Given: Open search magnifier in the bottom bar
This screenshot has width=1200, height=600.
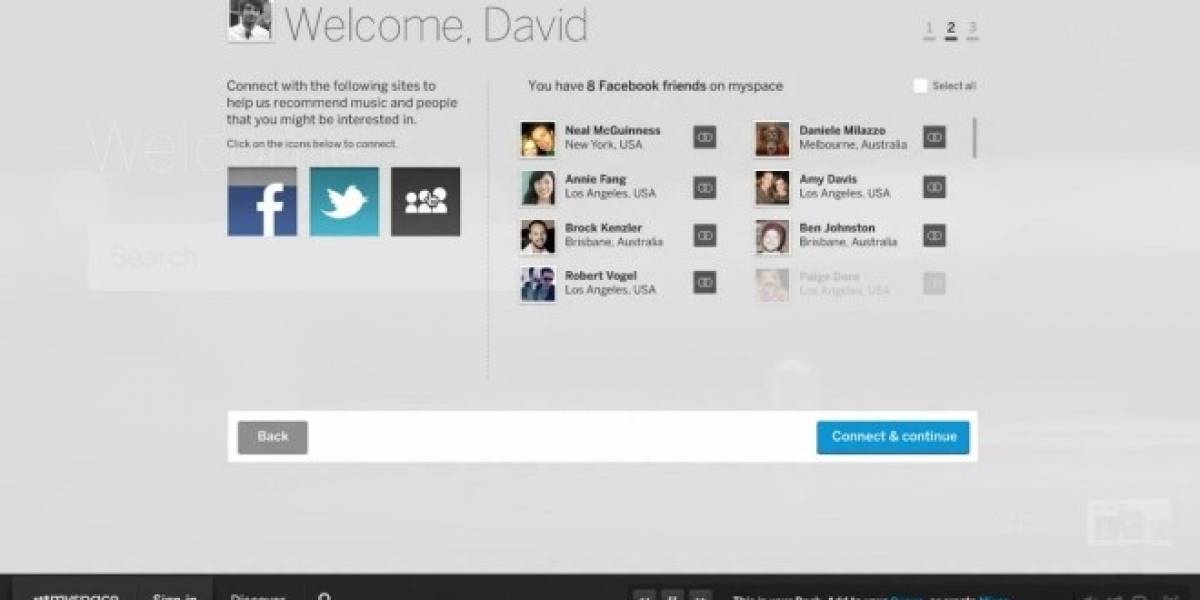Looking at the screenshot, I should pos(324,597).
